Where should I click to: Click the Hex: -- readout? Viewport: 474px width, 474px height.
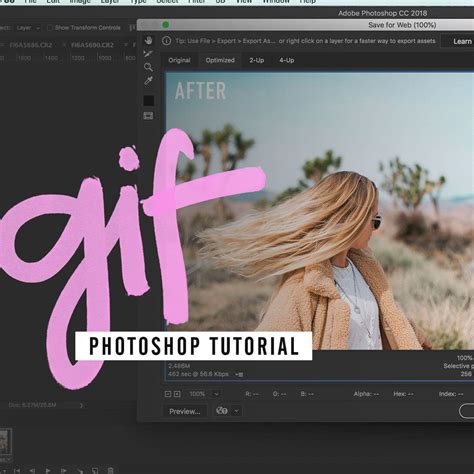[403, 394]
